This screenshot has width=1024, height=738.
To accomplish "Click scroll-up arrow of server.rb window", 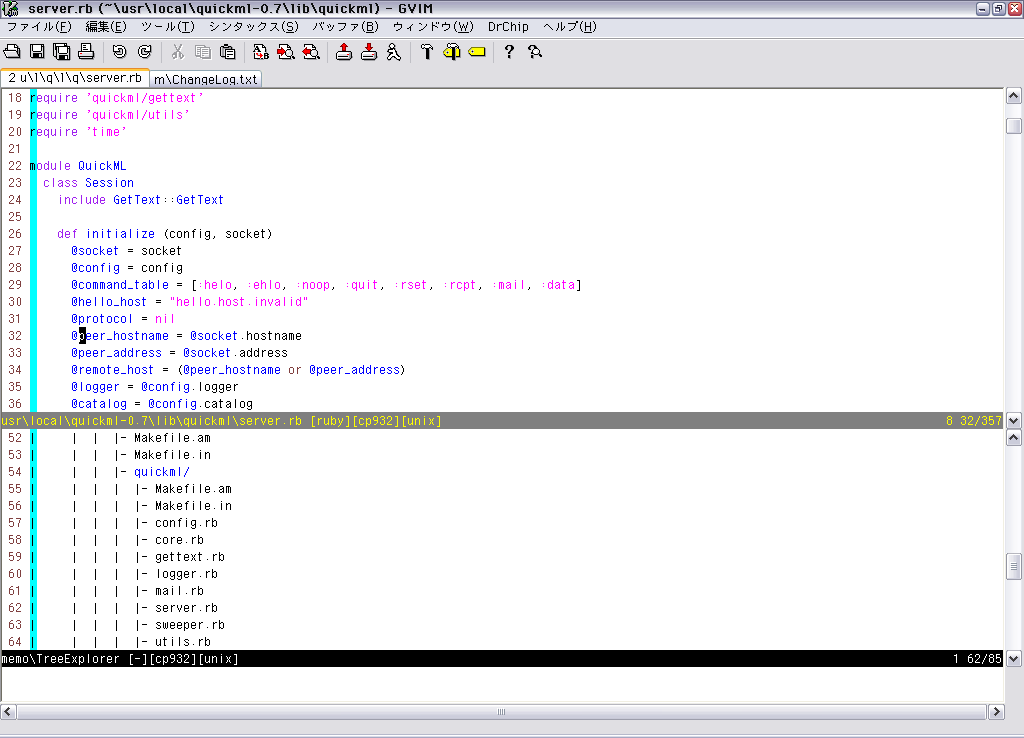I will pos(1014,97).
